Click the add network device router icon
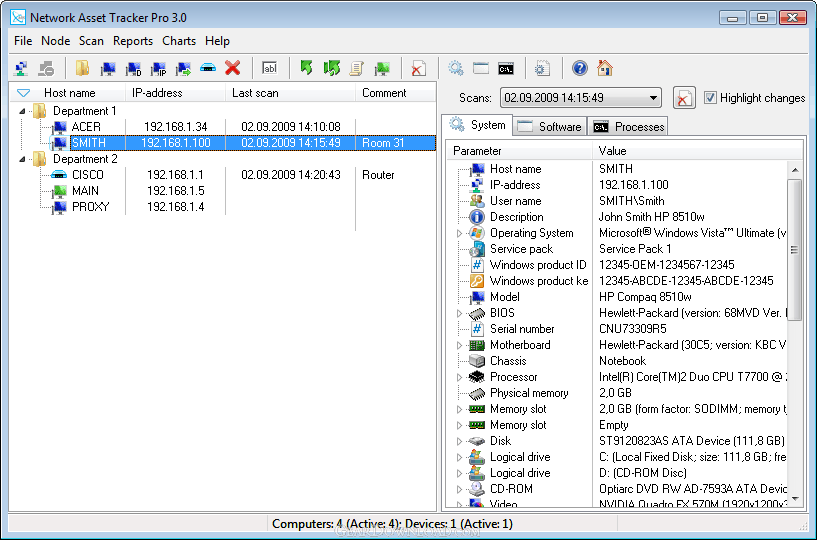817x540 pixels. pyautogui.click(x=208, y=68)
